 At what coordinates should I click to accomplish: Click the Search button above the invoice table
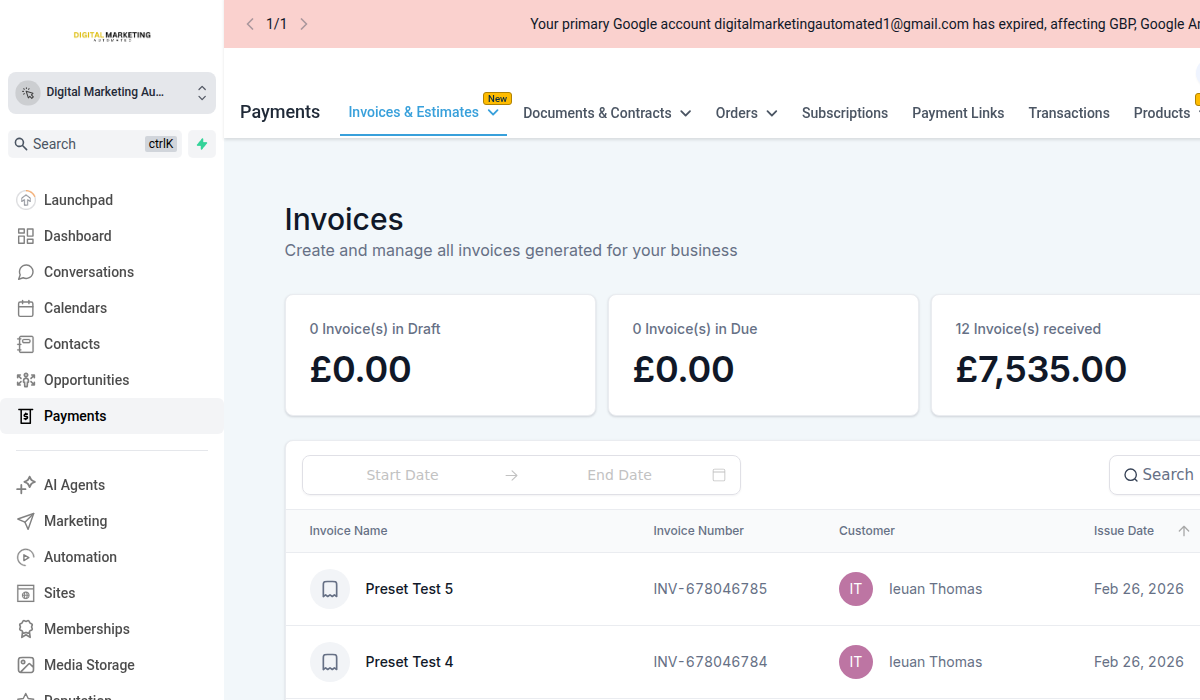[1165, 474]
